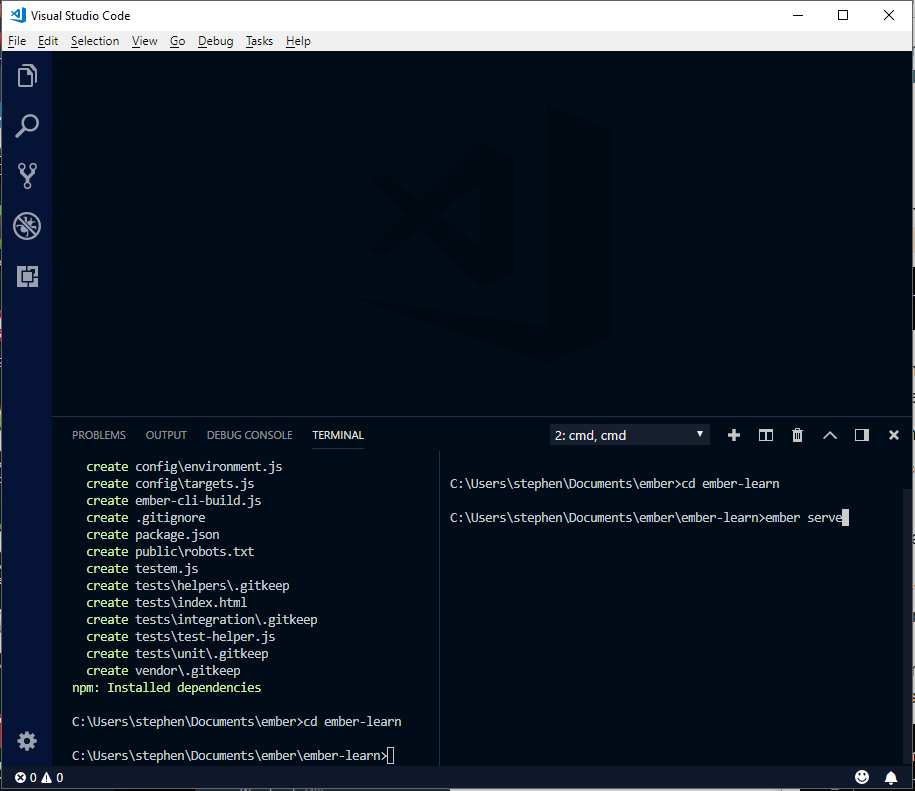Open Source Control view icon
This screenshot has width=915, height=791.
(27, 176)
